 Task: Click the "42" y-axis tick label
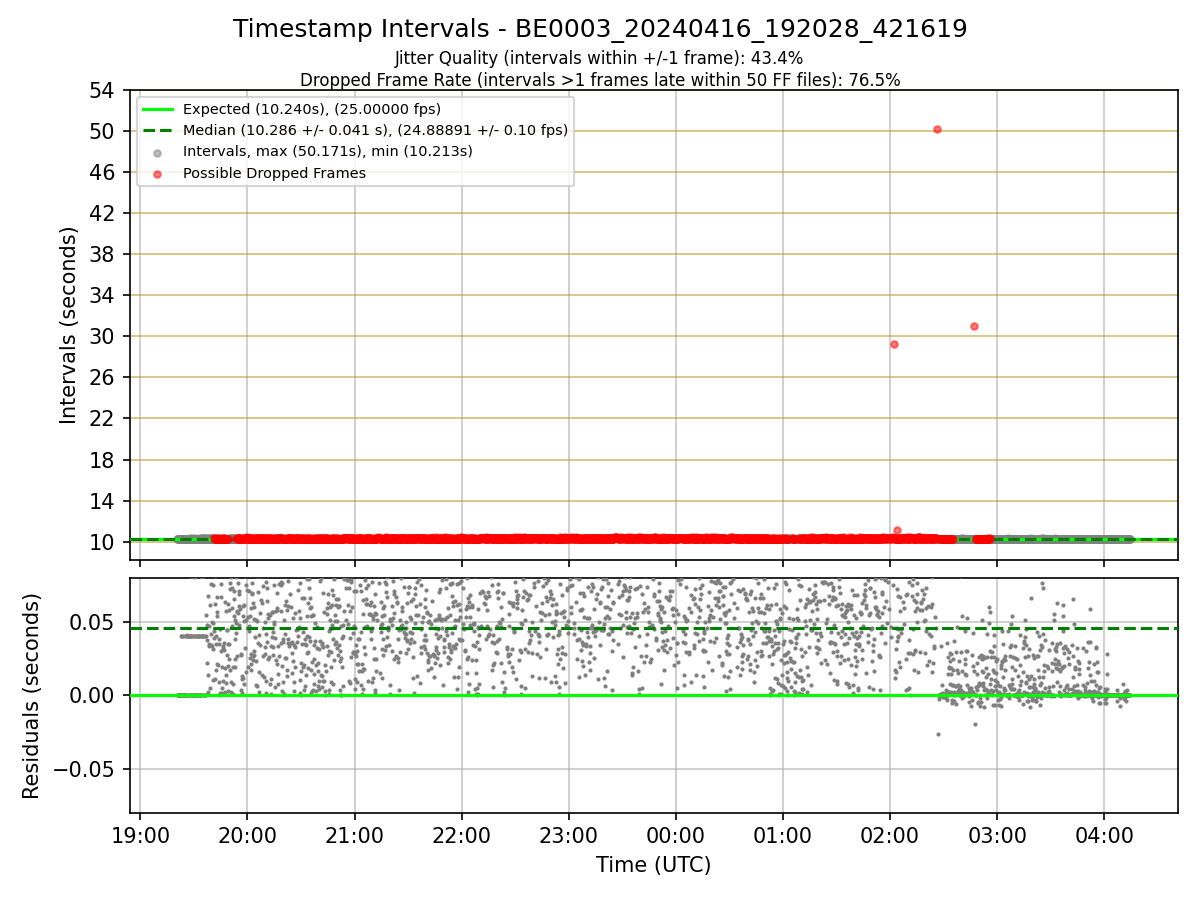(x=103, y=213)
